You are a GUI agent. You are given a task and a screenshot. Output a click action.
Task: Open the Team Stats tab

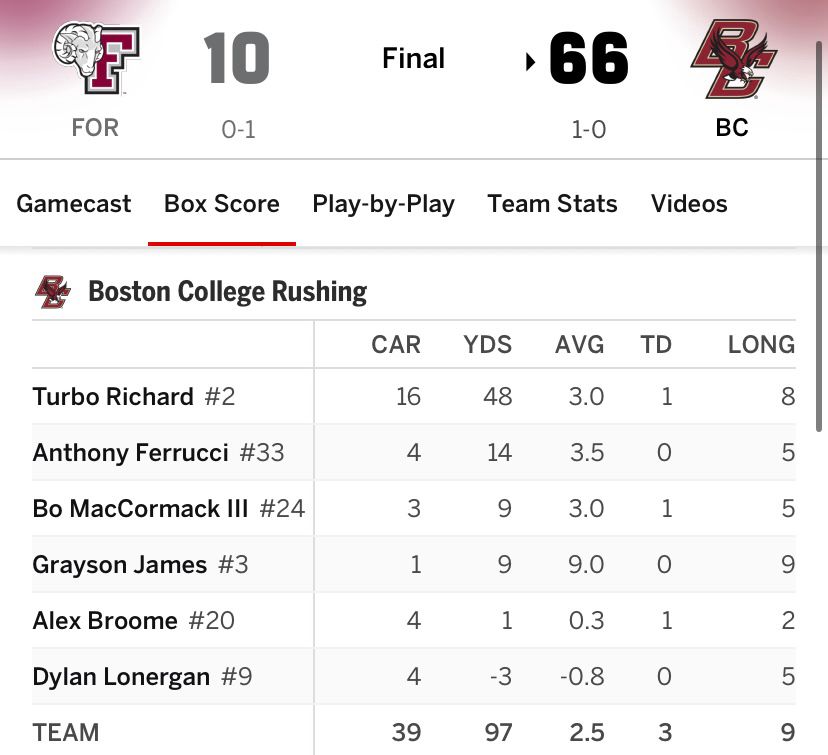pos(552,204)
